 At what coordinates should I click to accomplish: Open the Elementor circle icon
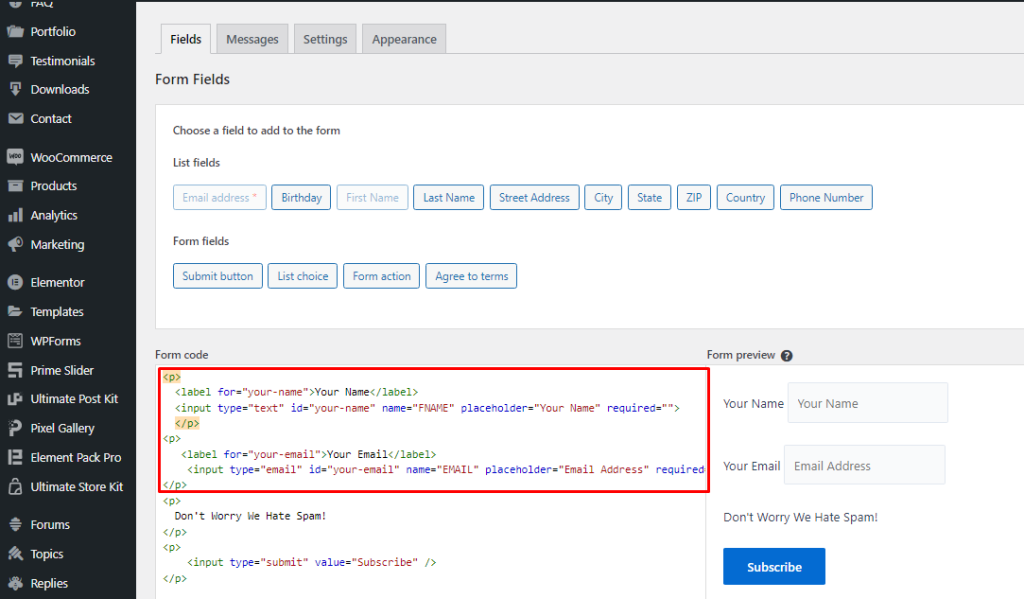click(x=15, y=282)
